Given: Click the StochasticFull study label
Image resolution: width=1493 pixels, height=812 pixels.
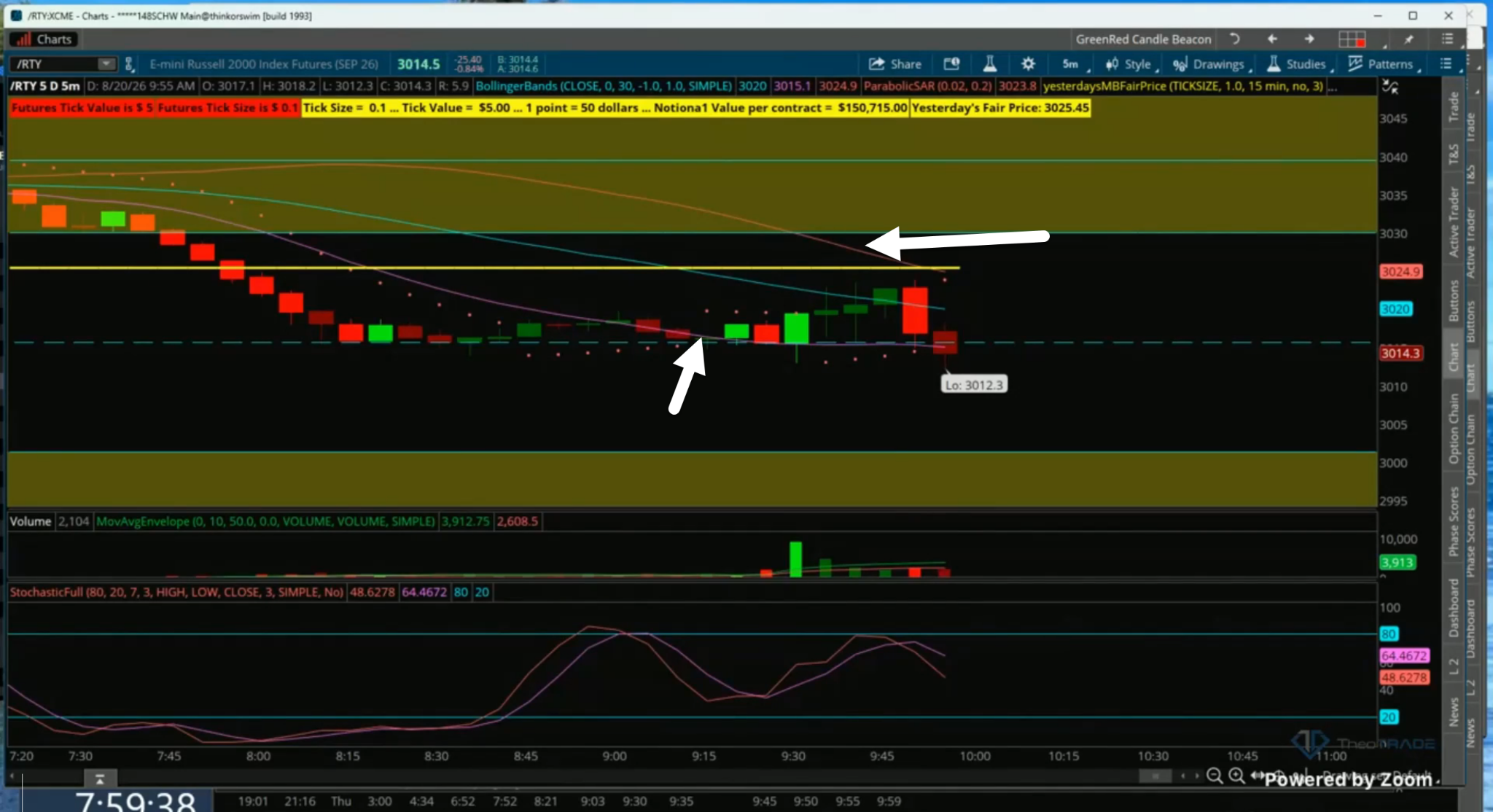Looking at the screenshot, I should coord(176,592).
